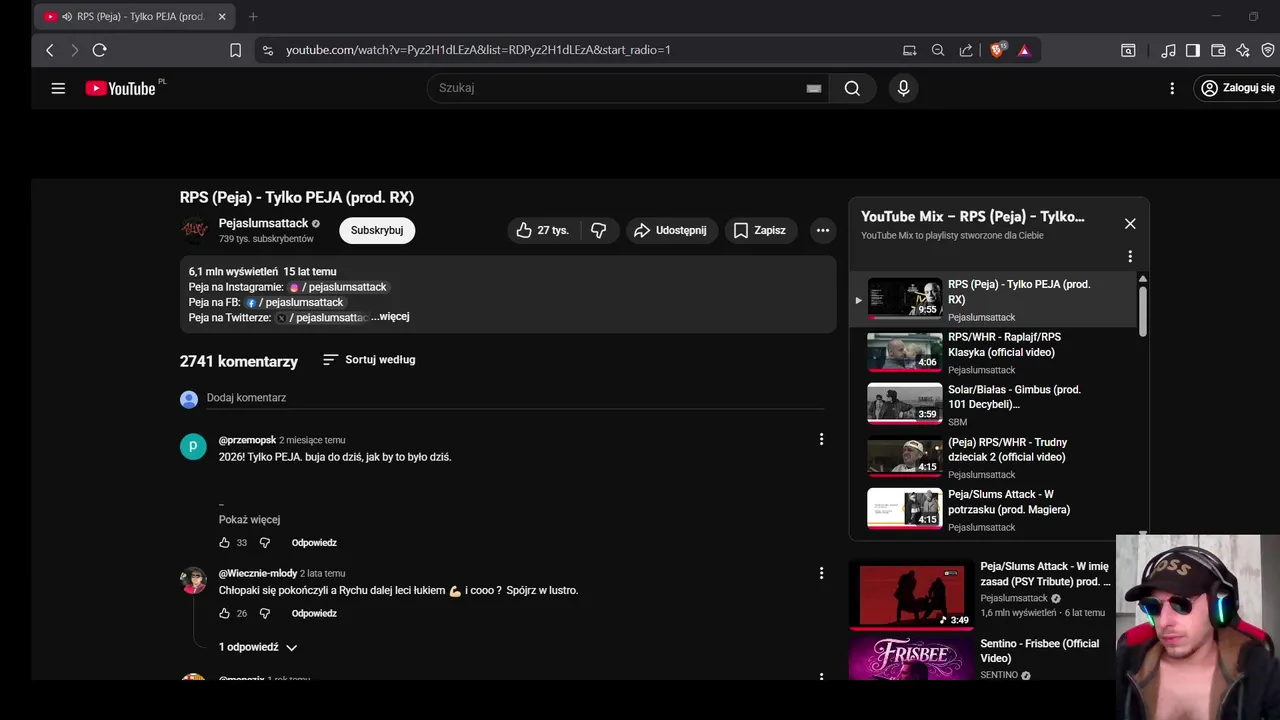Open Brave Shields lion icon
The width and height of the screenshot is (1280, 720).
point(997,50)
